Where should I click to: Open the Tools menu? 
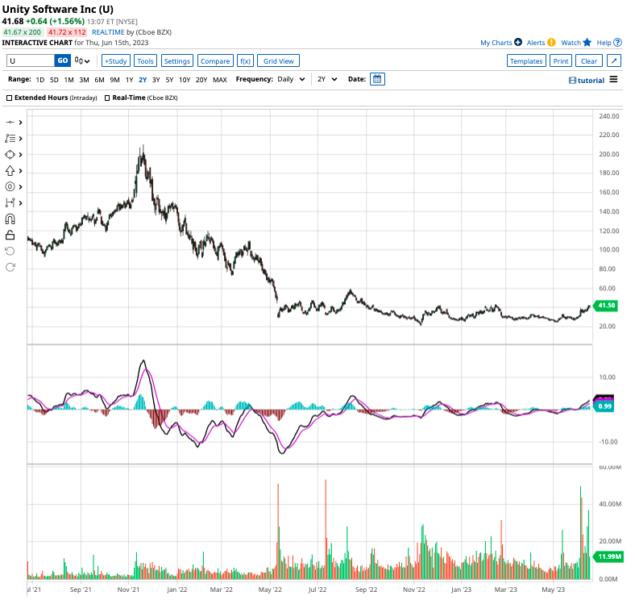[x=145, y=61]
